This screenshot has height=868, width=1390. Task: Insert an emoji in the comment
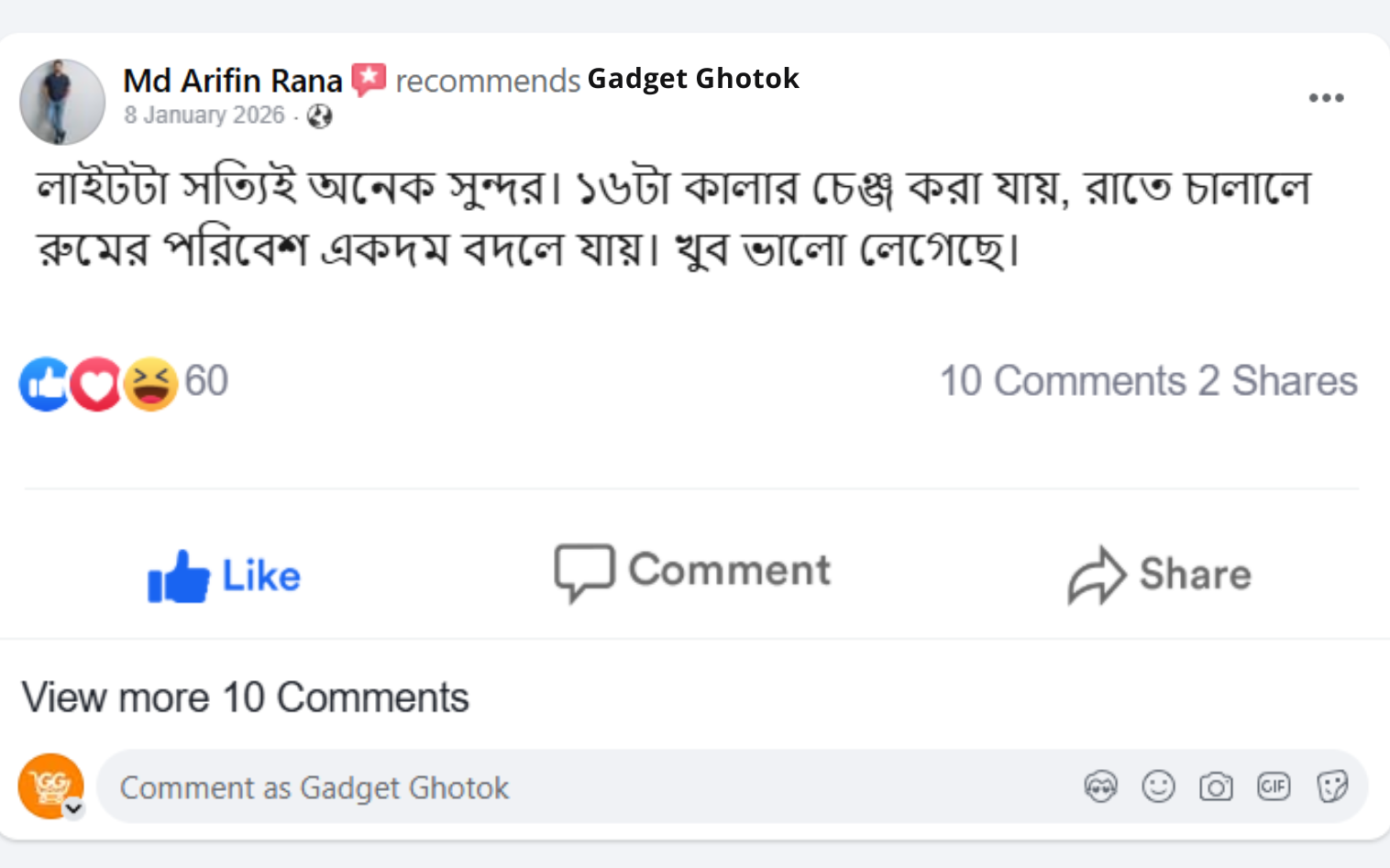point(1158,786)
